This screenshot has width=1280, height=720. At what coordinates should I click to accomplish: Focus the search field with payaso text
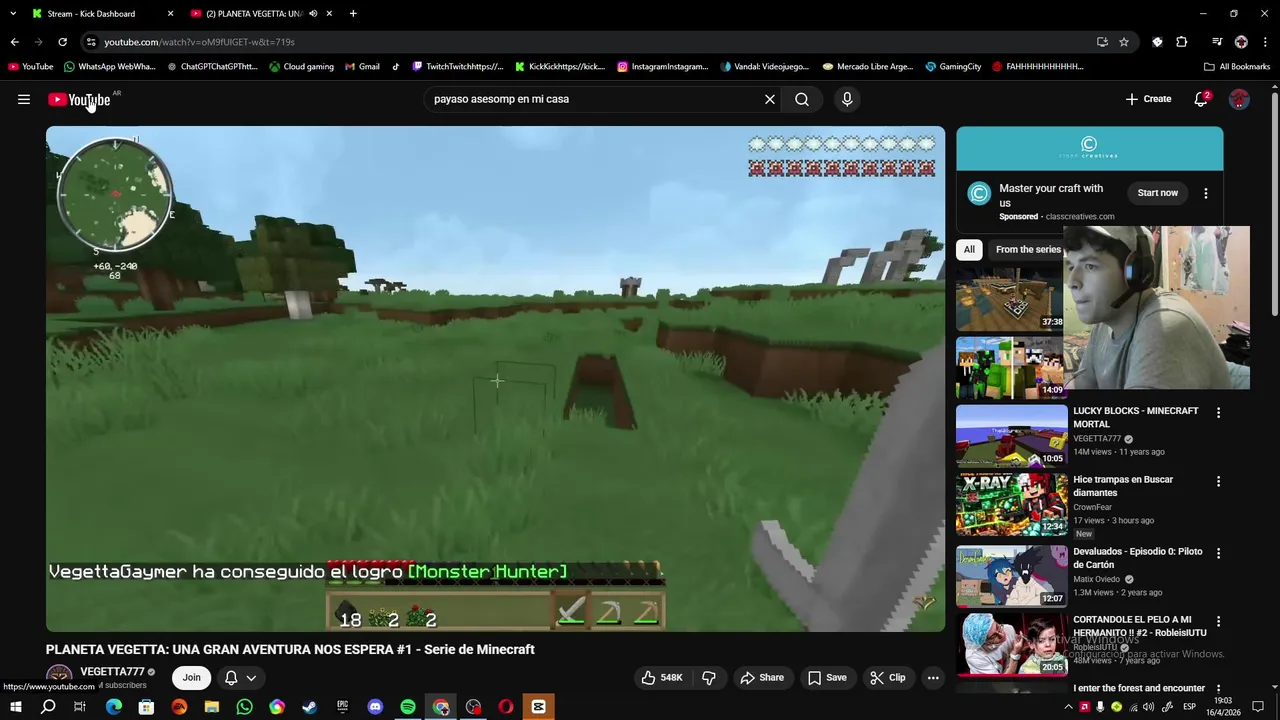pos(594,99)
